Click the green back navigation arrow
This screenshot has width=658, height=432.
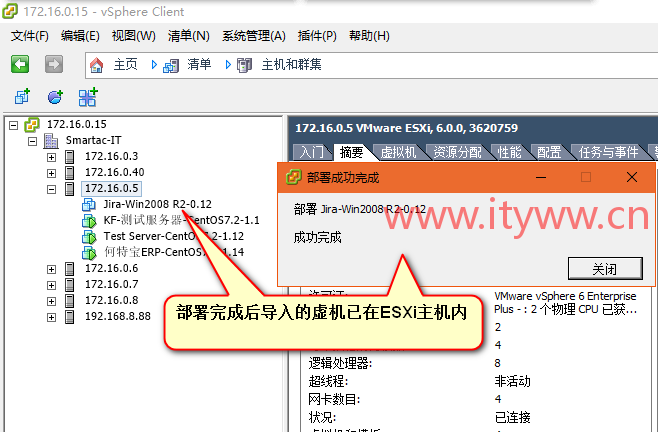pos(20,64)
